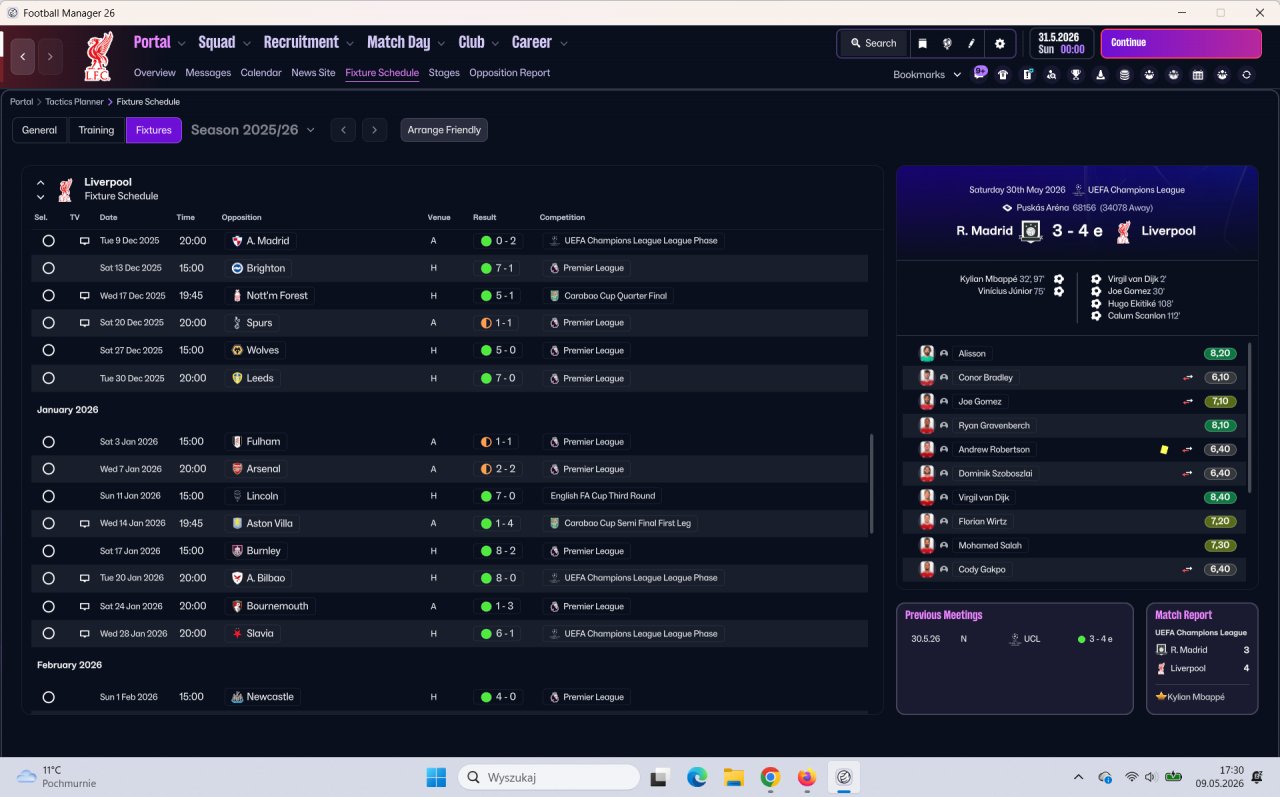Expand the Match Day menu dropdown arrow

(441, 43)
